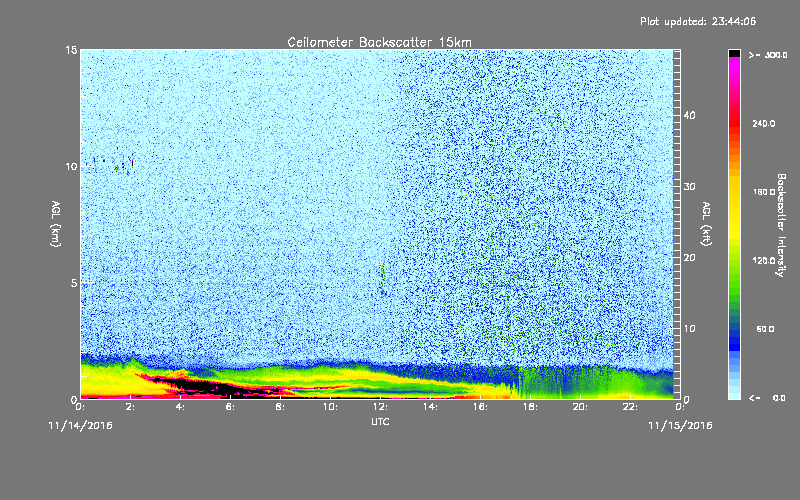Click the 15 km tick label
Viewport: 800px width, 500px height.
click(71, 50)
